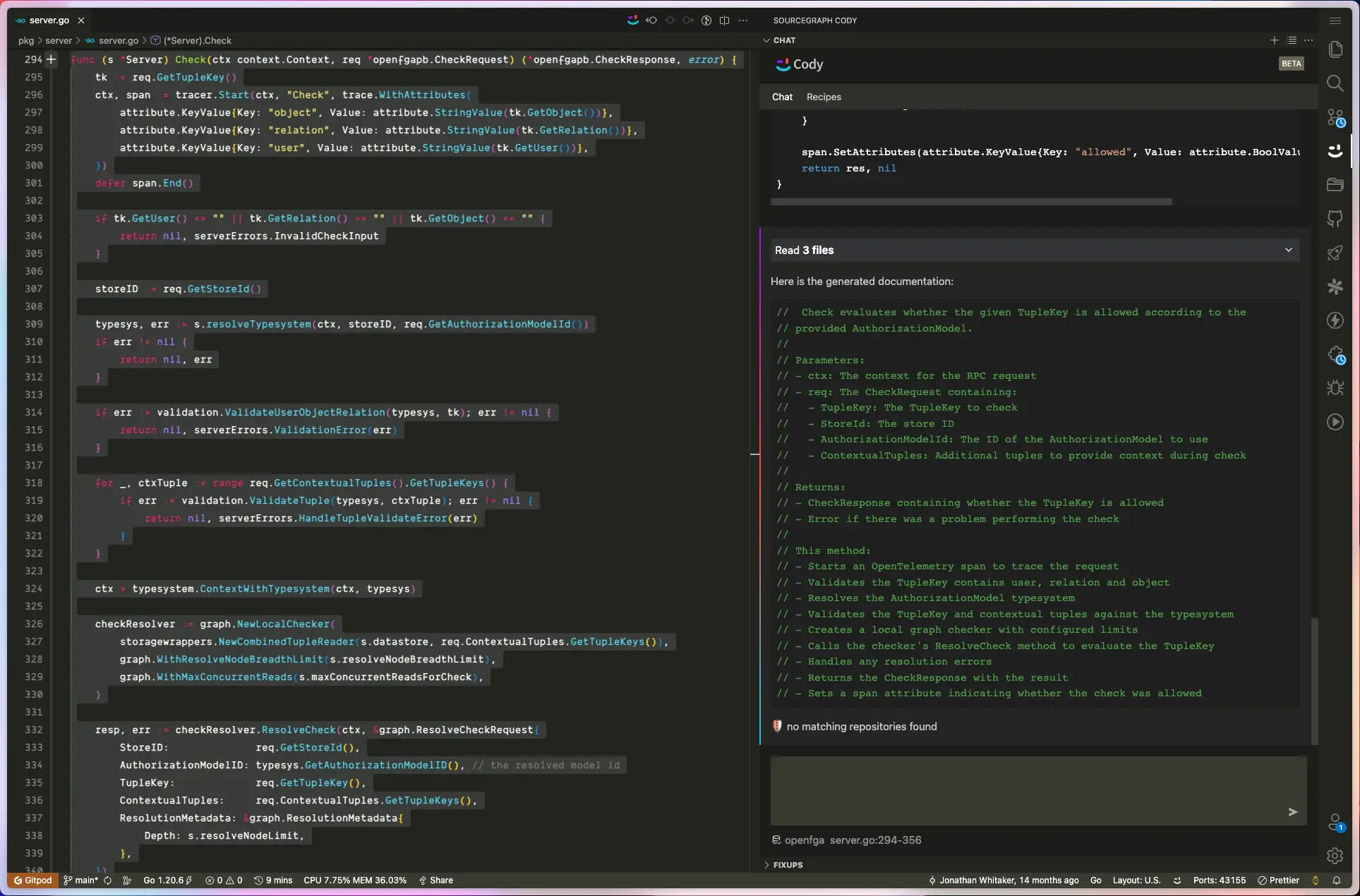Click the horizontal scrollbar under code block
Viewport: 1360px width, 896px height.
[971, 202]
